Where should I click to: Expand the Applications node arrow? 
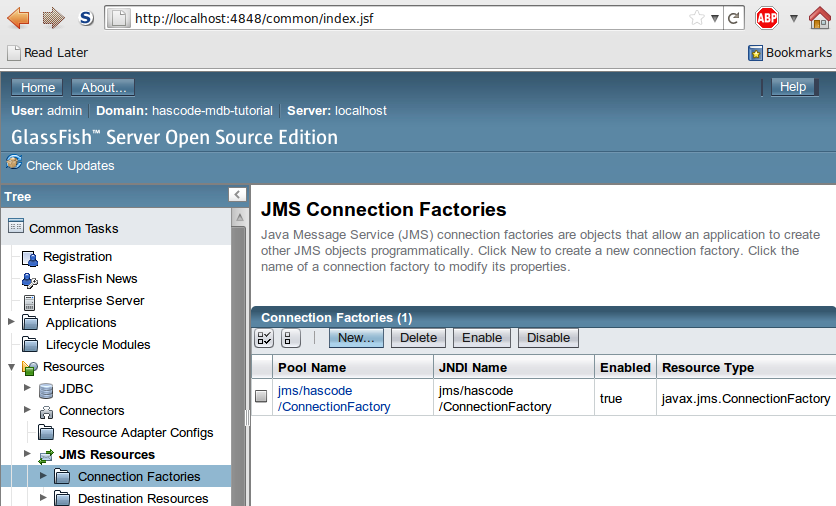11,322
